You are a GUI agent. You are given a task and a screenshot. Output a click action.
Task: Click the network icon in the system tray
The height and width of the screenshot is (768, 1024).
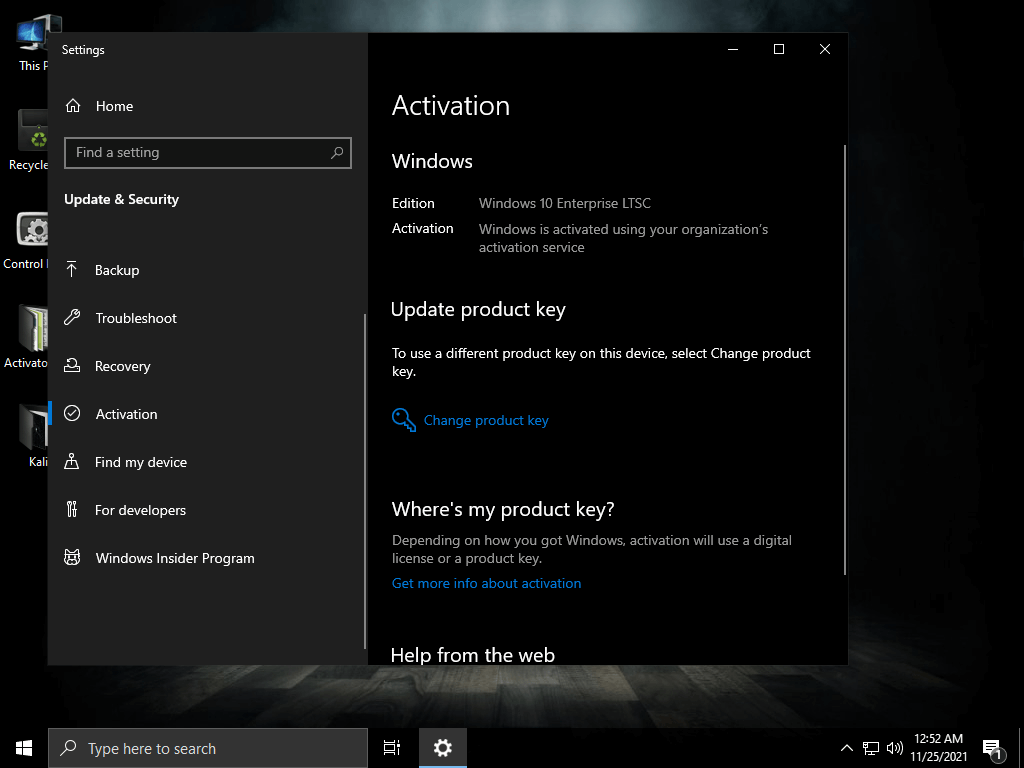871,748
